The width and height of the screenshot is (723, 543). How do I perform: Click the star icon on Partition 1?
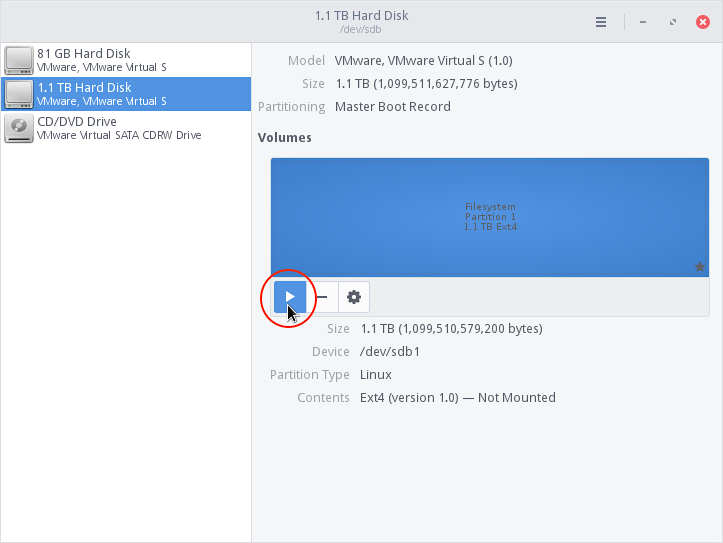700,267
